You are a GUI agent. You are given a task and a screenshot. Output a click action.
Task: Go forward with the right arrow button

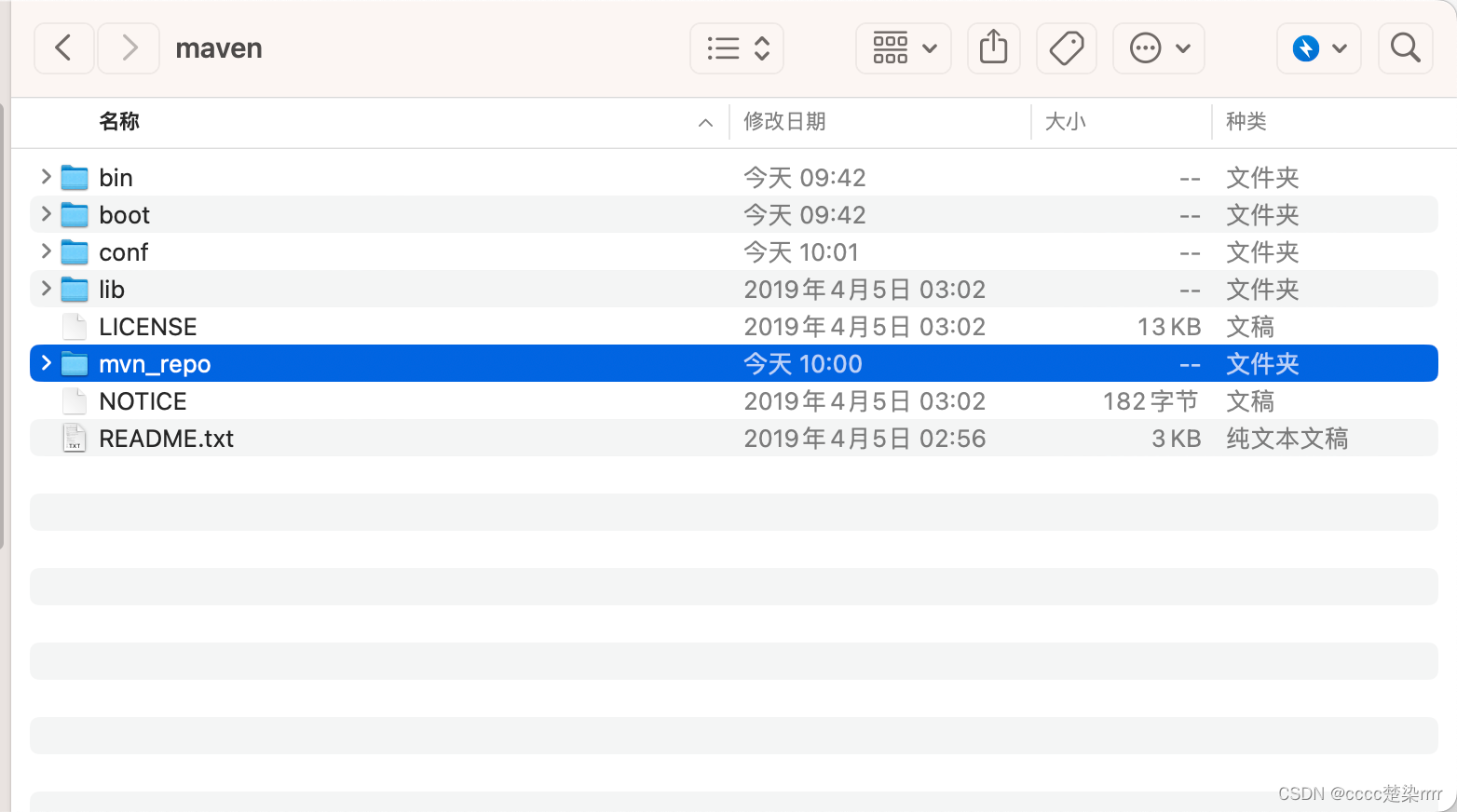[129, 47]
